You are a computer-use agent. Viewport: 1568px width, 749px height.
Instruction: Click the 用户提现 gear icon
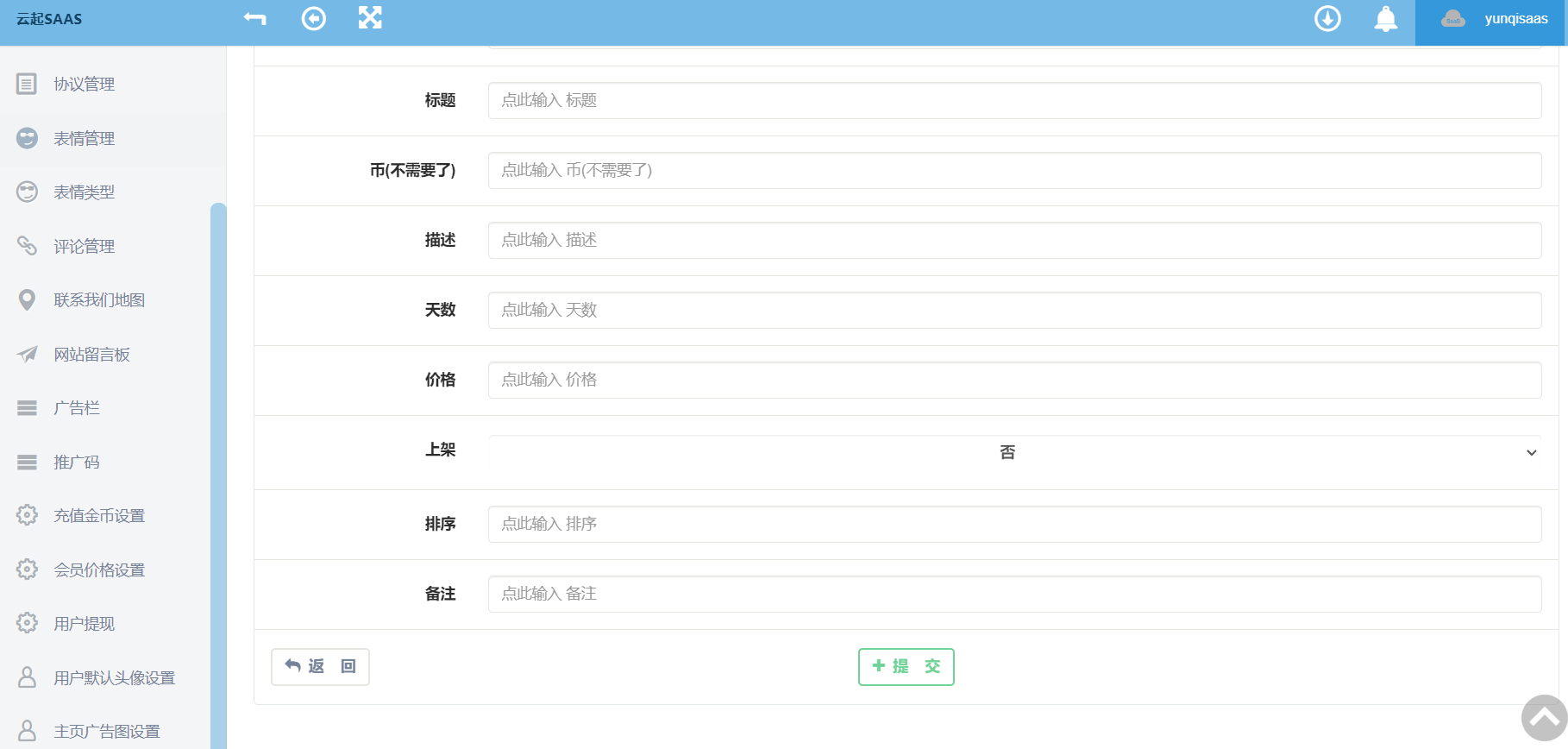click(x=27, y=623)
